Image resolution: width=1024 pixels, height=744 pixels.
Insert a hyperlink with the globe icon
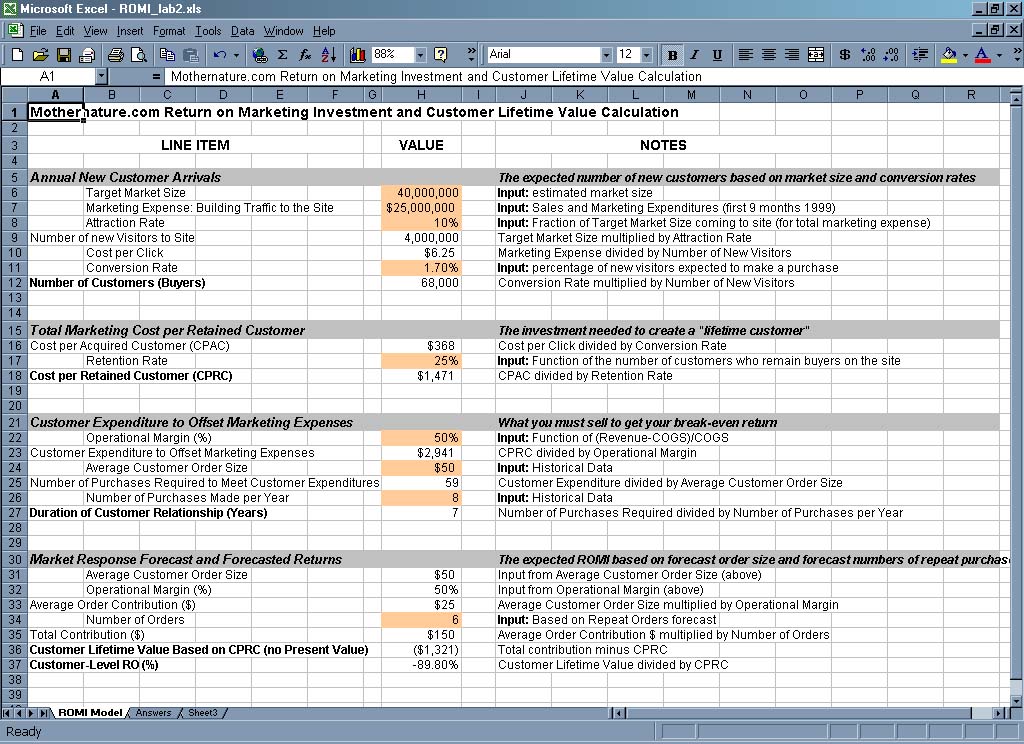[x=260, y=55]
